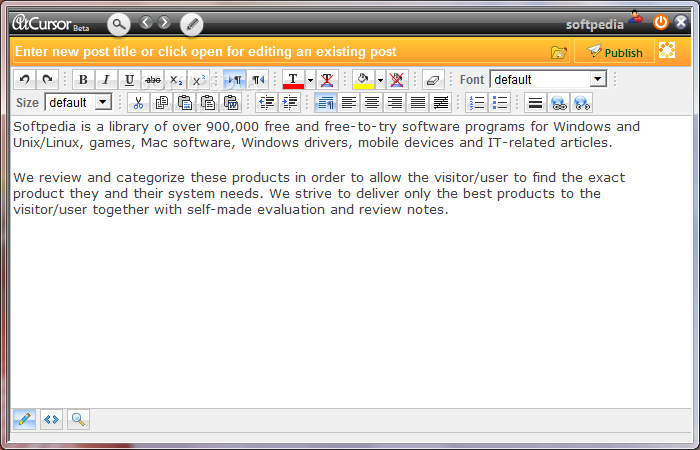Click the orange power logout button
This screenshot has height=450, width=700.
(661, 22)
